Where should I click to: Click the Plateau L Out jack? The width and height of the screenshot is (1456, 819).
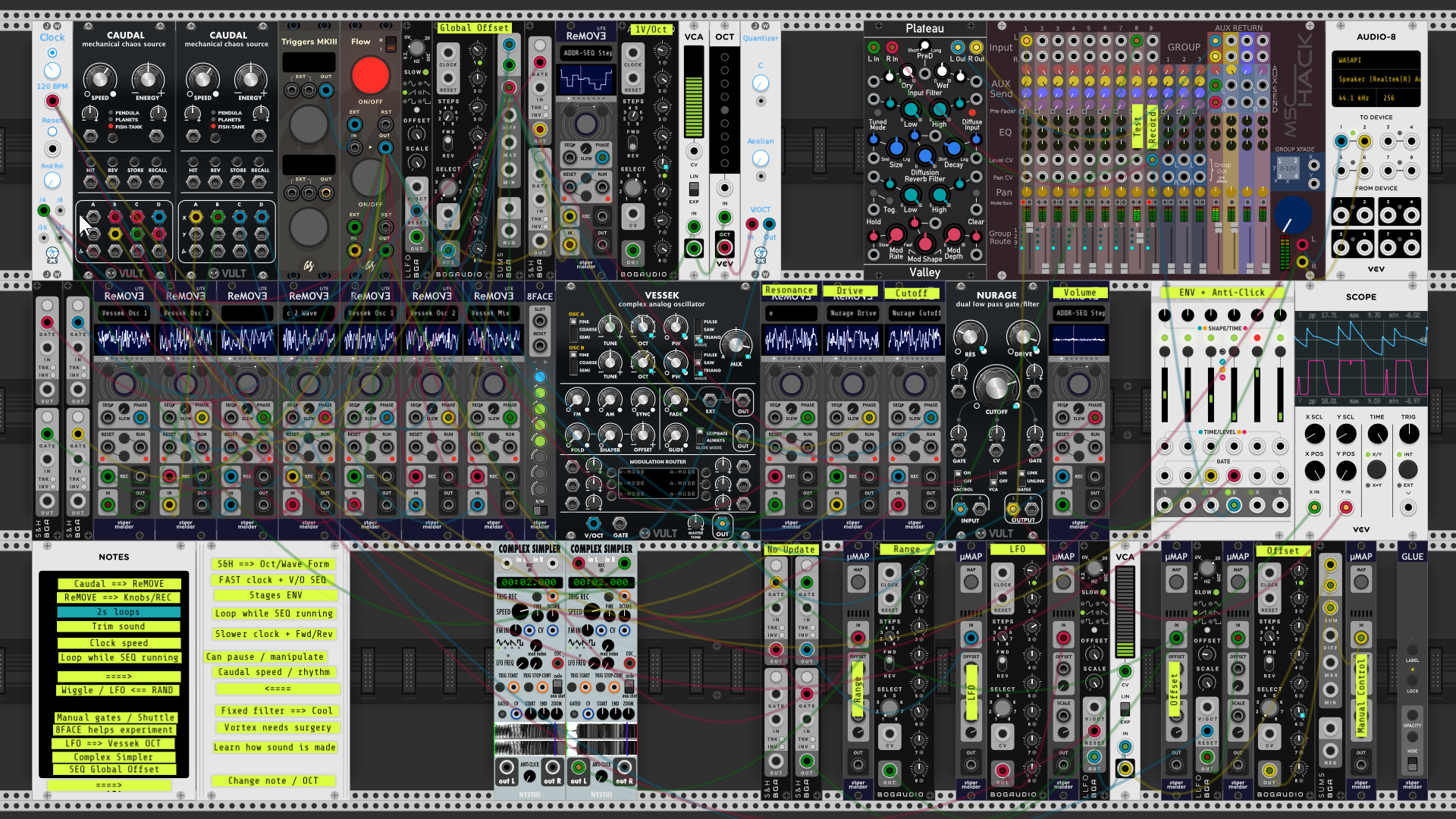click(958, 48)
